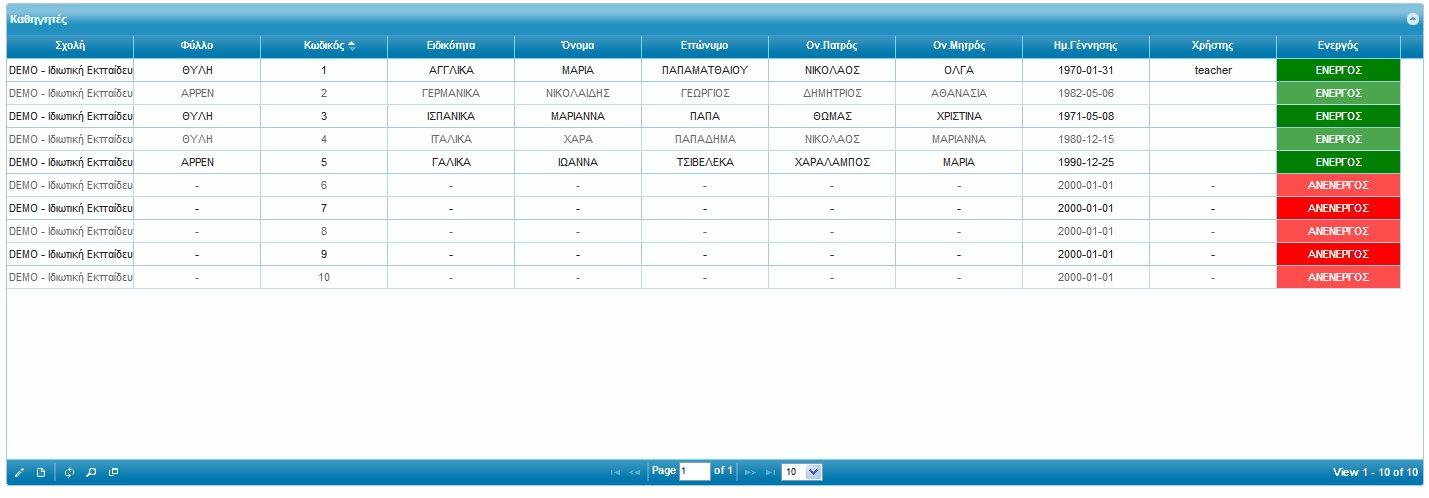Sort by the Κωδικός column header
This screenshot has width=1429, height=498.
pyautogui.click(x=324, y=46)
